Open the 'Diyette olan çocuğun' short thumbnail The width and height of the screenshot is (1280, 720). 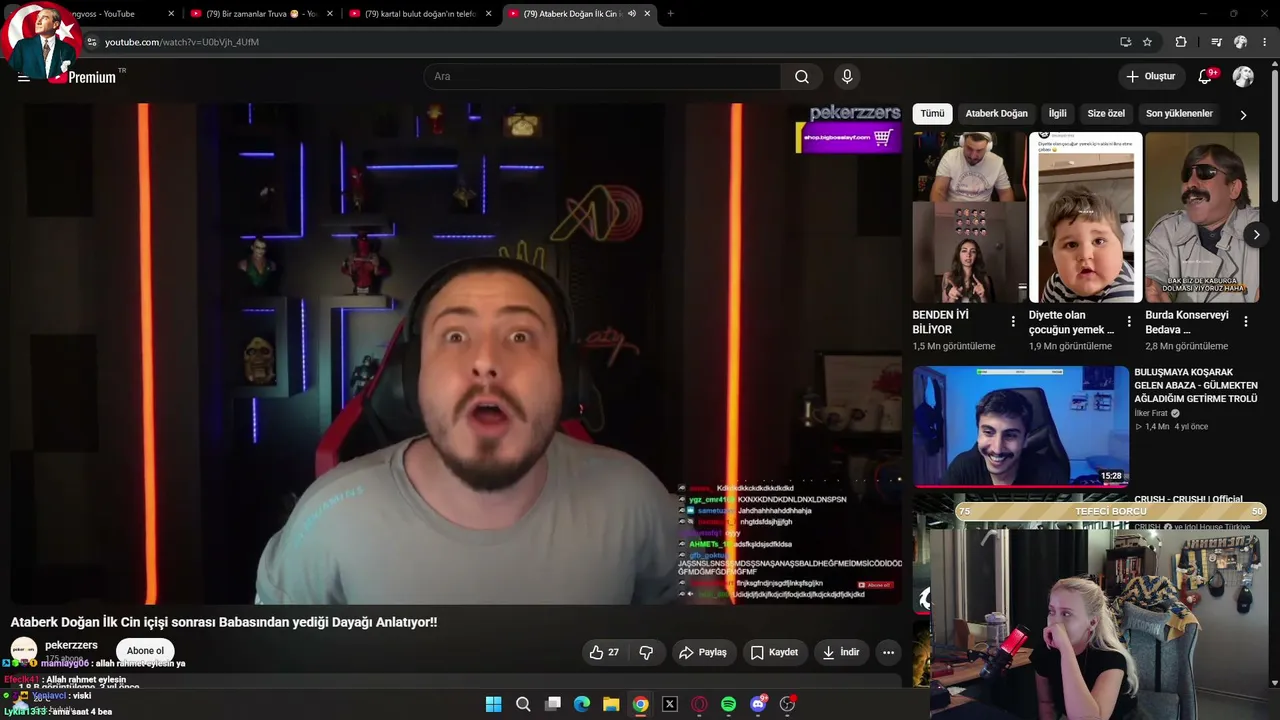tap(1085, 217)
